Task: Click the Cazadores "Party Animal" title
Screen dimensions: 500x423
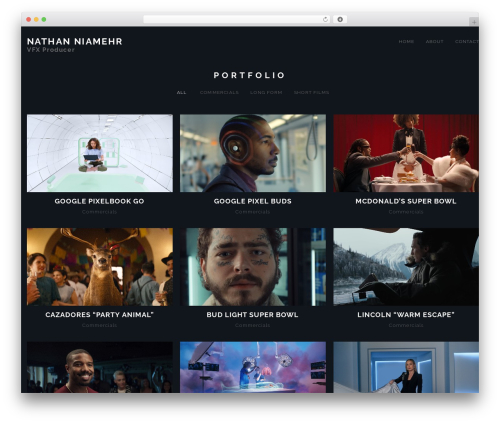Action: pos(99,315)
